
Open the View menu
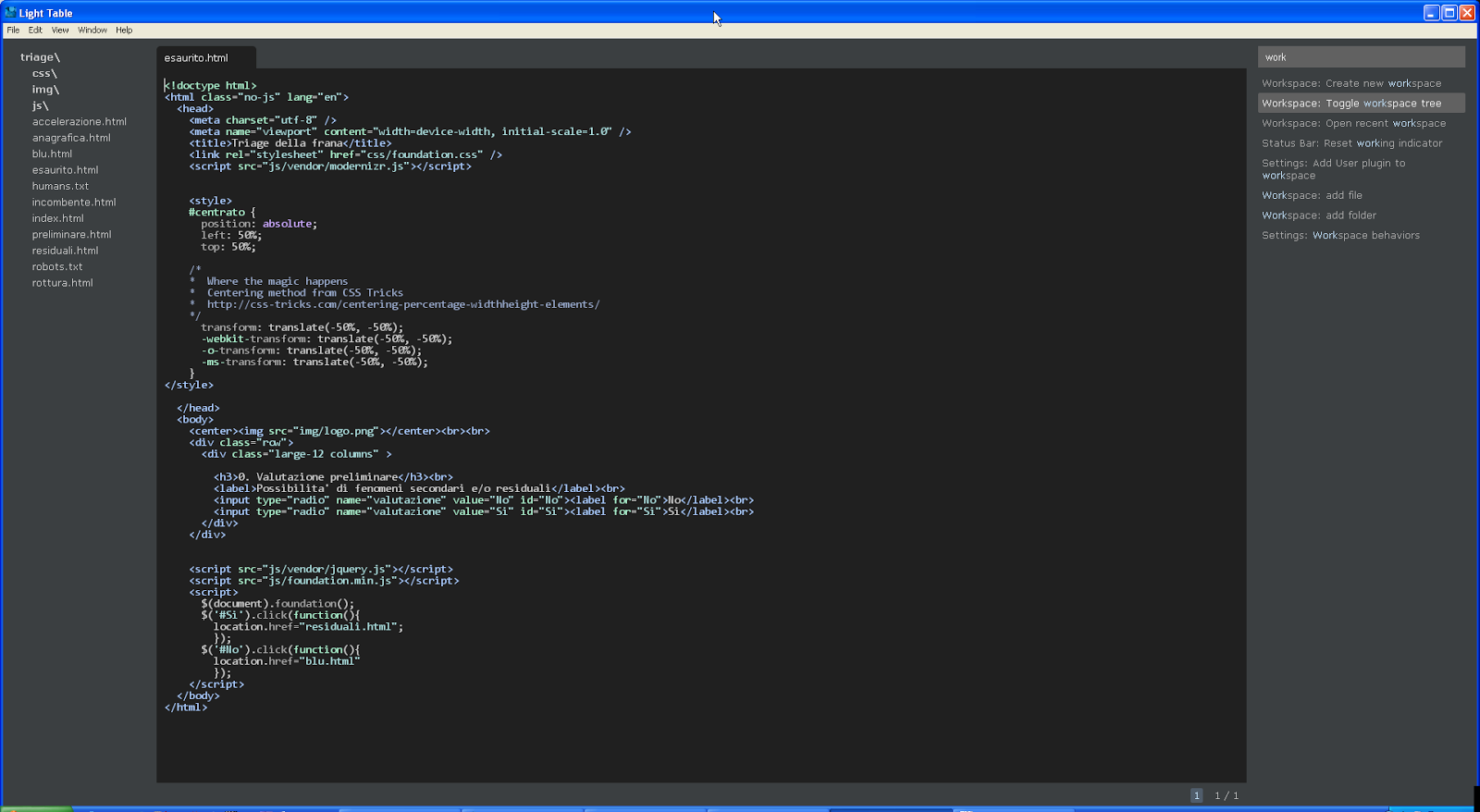[x=60, y=30]
